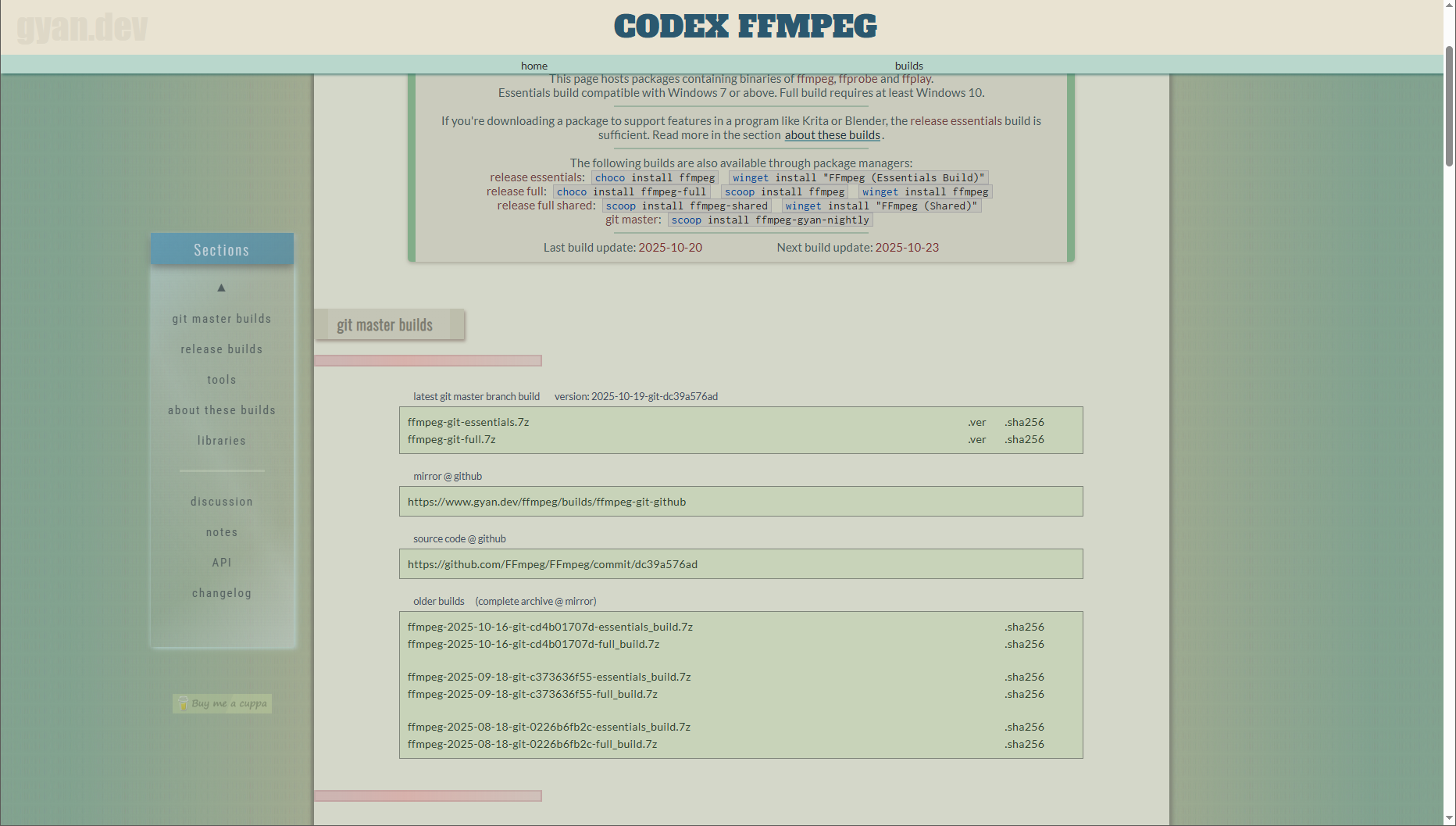Download 2025-08-18 0226b6fb2c full build

point(533,744)
